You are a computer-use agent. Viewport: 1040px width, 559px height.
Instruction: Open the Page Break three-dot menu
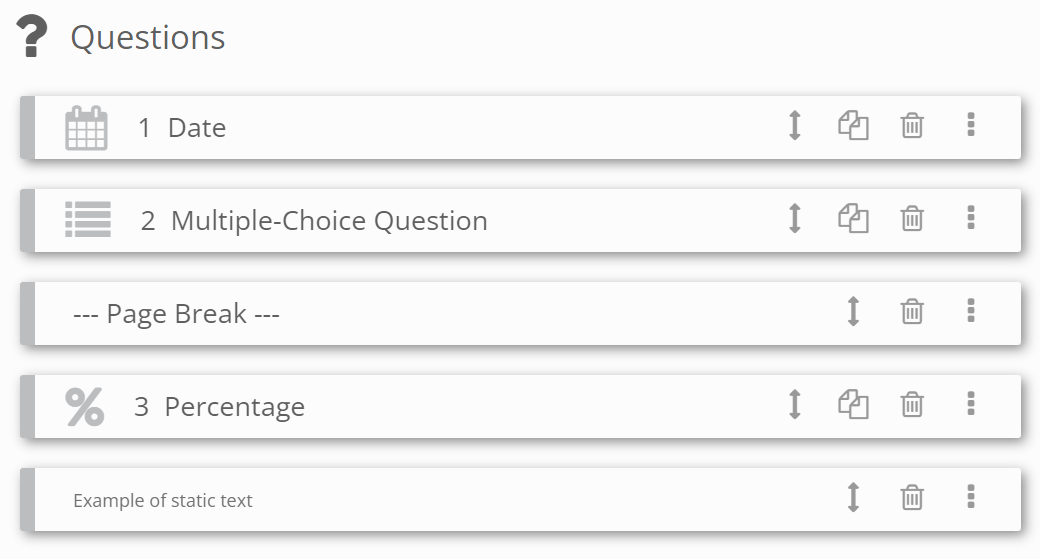click(971, 311)
